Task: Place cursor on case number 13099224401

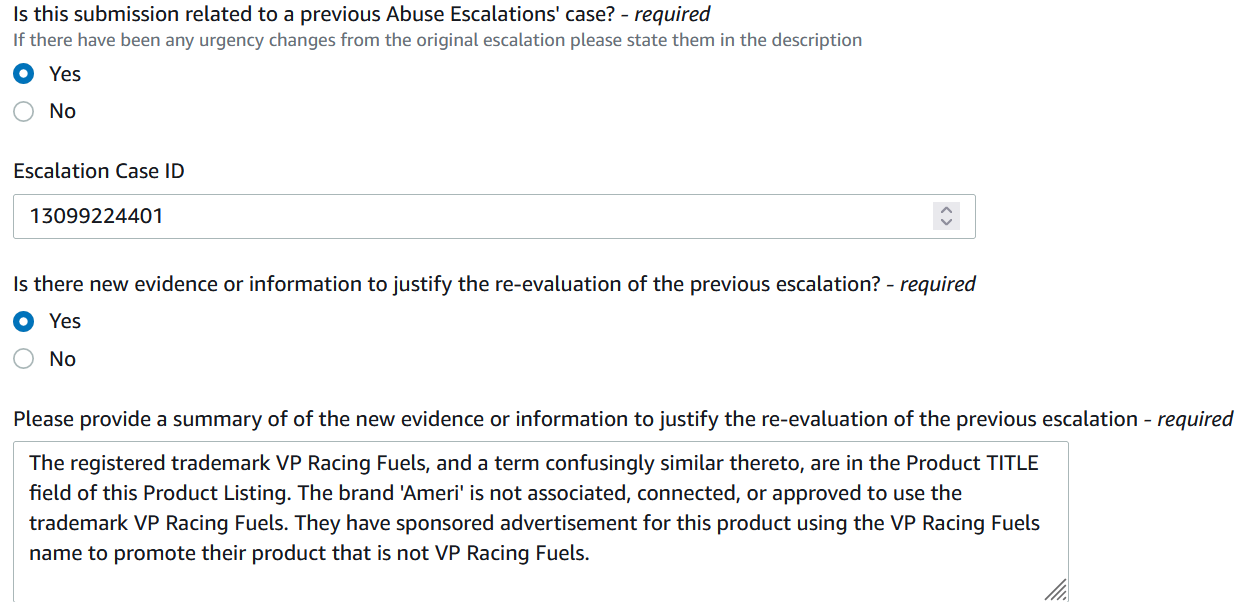Action: pos(96,216)
